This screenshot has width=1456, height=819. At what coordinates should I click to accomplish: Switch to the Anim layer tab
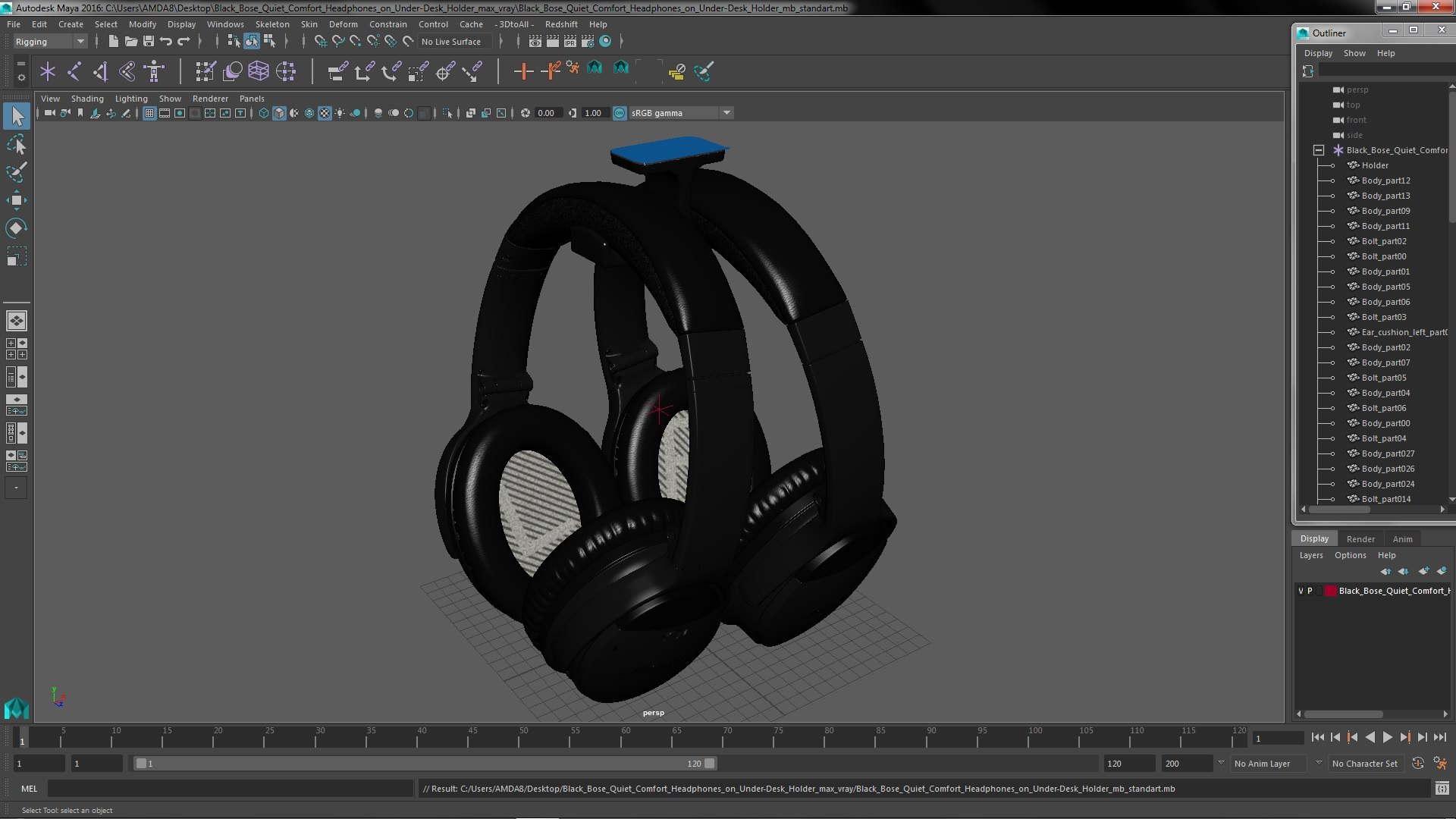click(1402, 539)
